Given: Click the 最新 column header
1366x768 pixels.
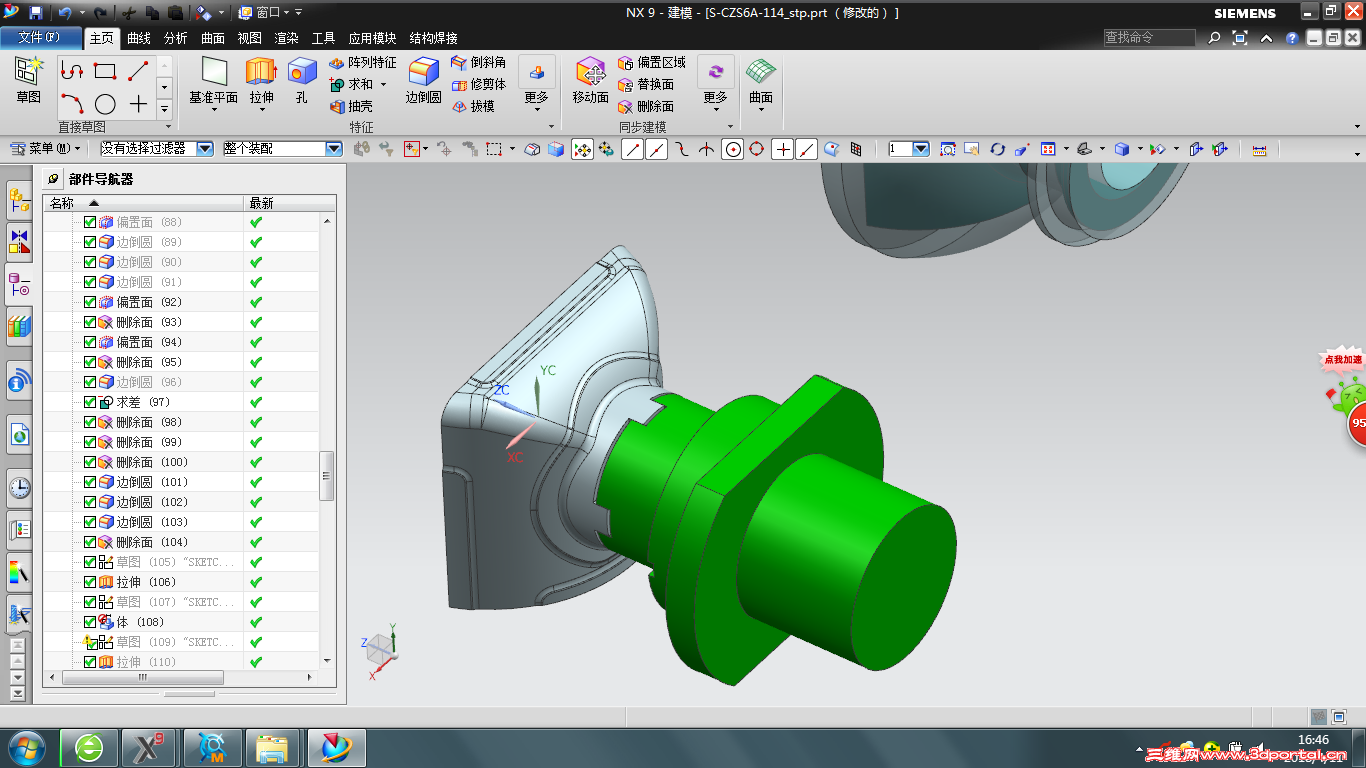Looking at the screenshot, I should [290, 203].
